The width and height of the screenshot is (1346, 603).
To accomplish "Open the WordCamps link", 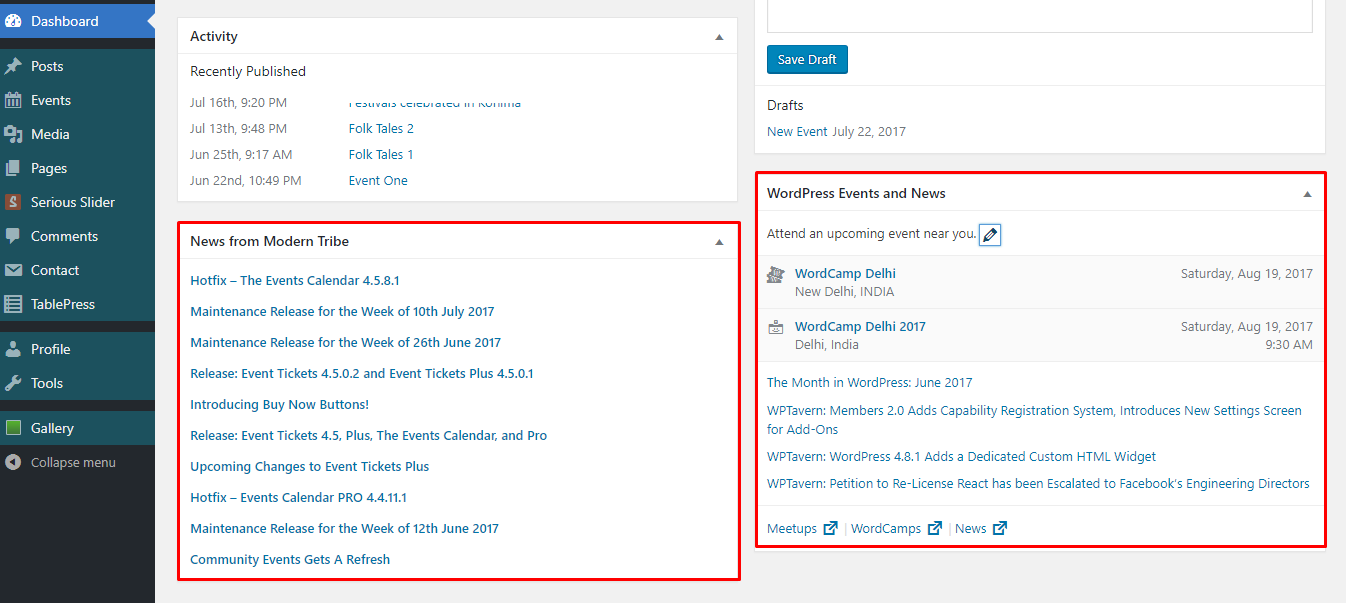I will pos(886,528).
